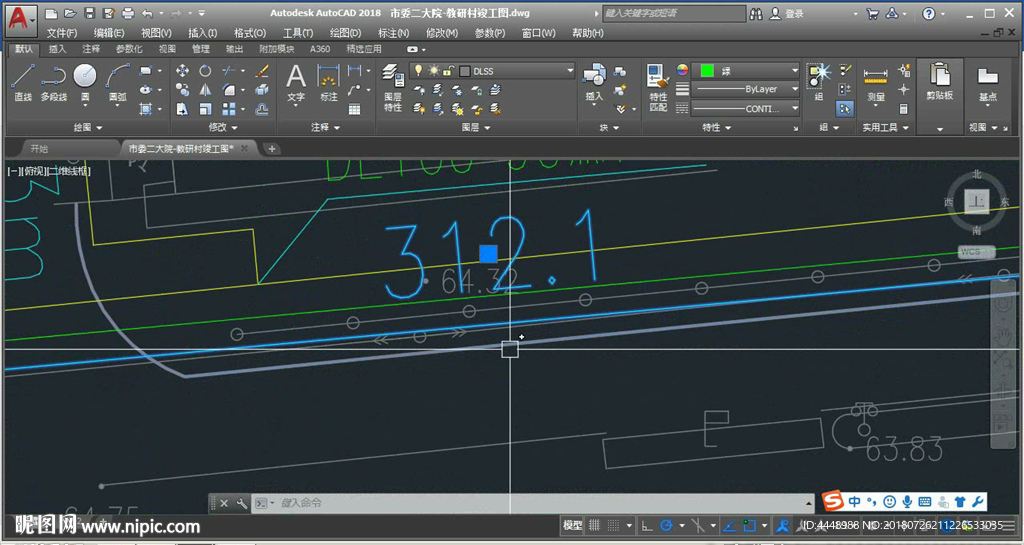Toggle snap mode in status bar

[x=613, y=525]
